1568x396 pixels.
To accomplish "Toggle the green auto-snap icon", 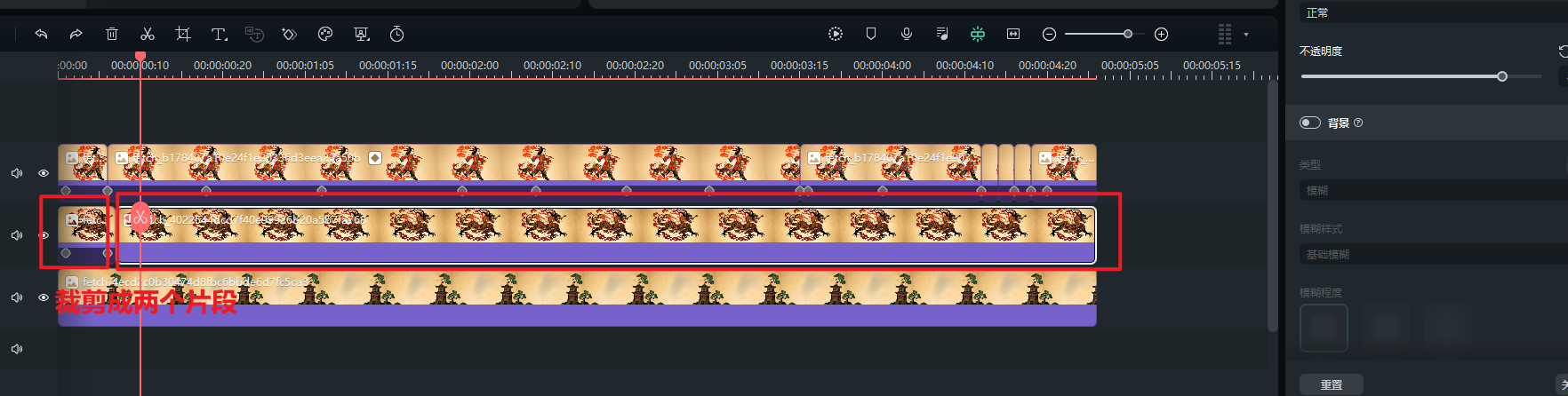I will click(x=978, y=34).
